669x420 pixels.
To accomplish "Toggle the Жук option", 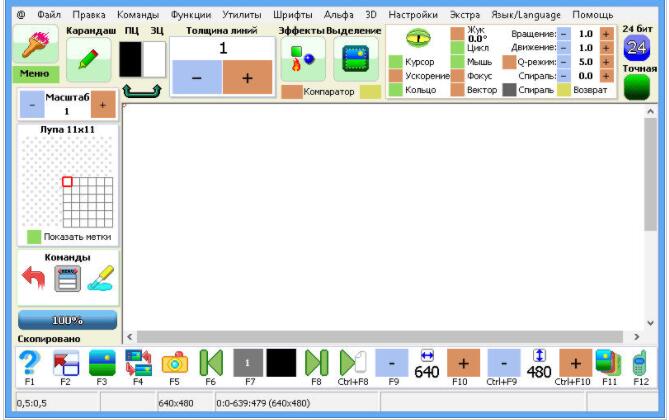I will click(457, 34).
